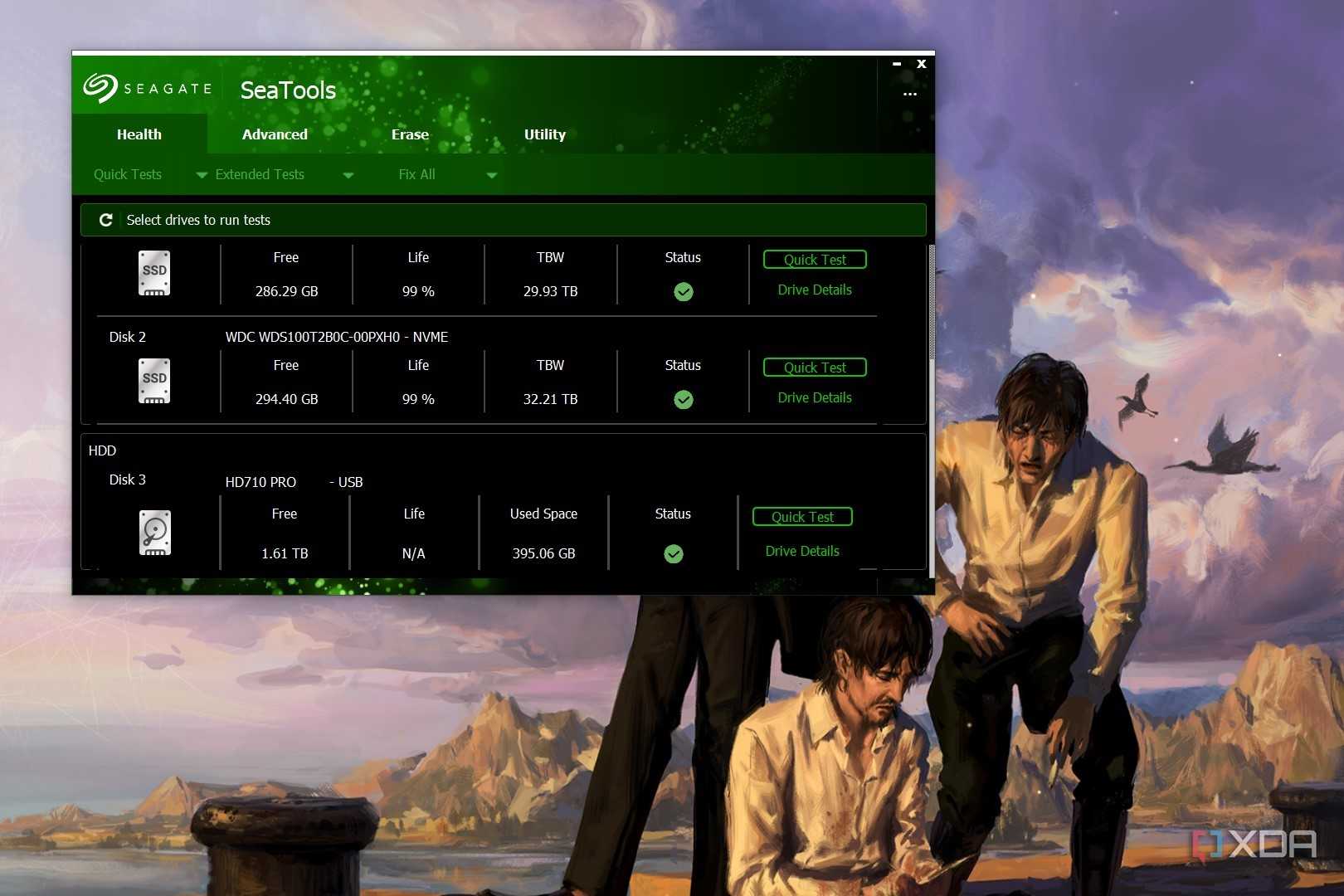Switch to the Health tab
Viewport: 1344px width, 896px height.
pyautogui.click(x=139, y=134)
